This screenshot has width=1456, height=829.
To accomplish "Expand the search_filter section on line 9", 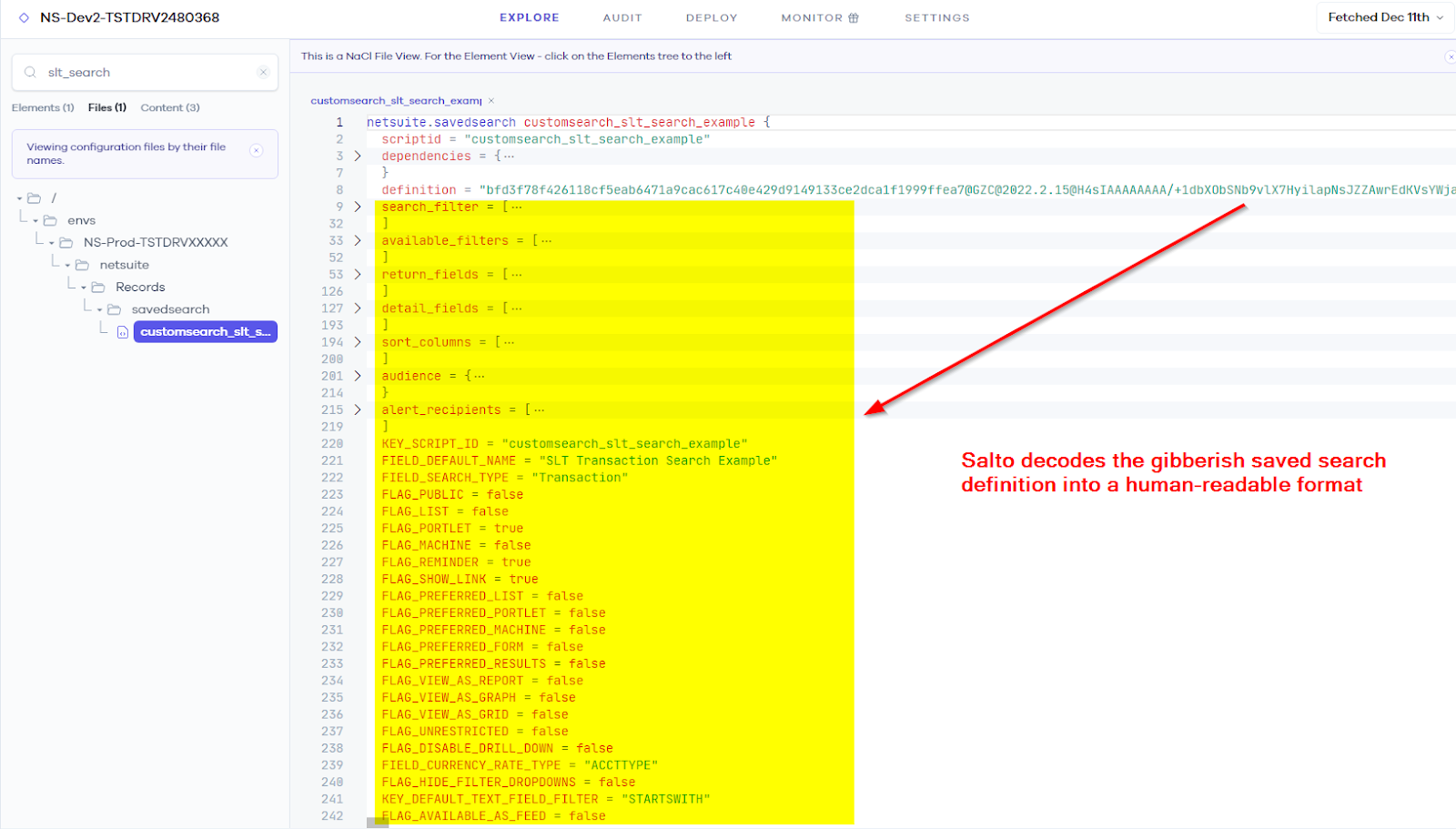I will (x=357, y=207).
